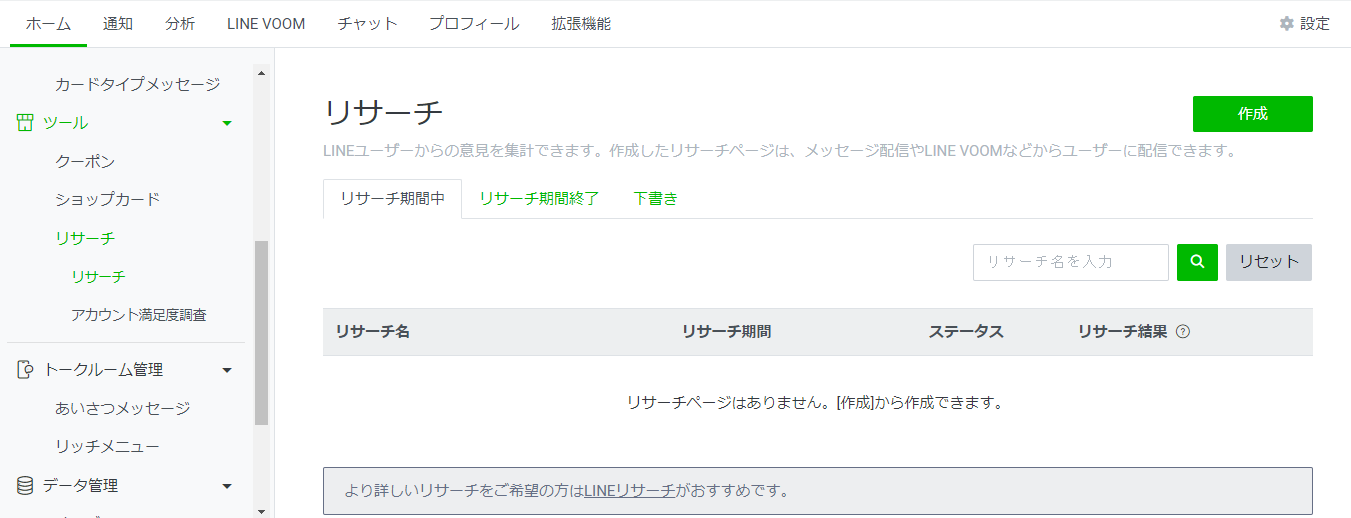Go to the チャット tab

pos(367,24)
